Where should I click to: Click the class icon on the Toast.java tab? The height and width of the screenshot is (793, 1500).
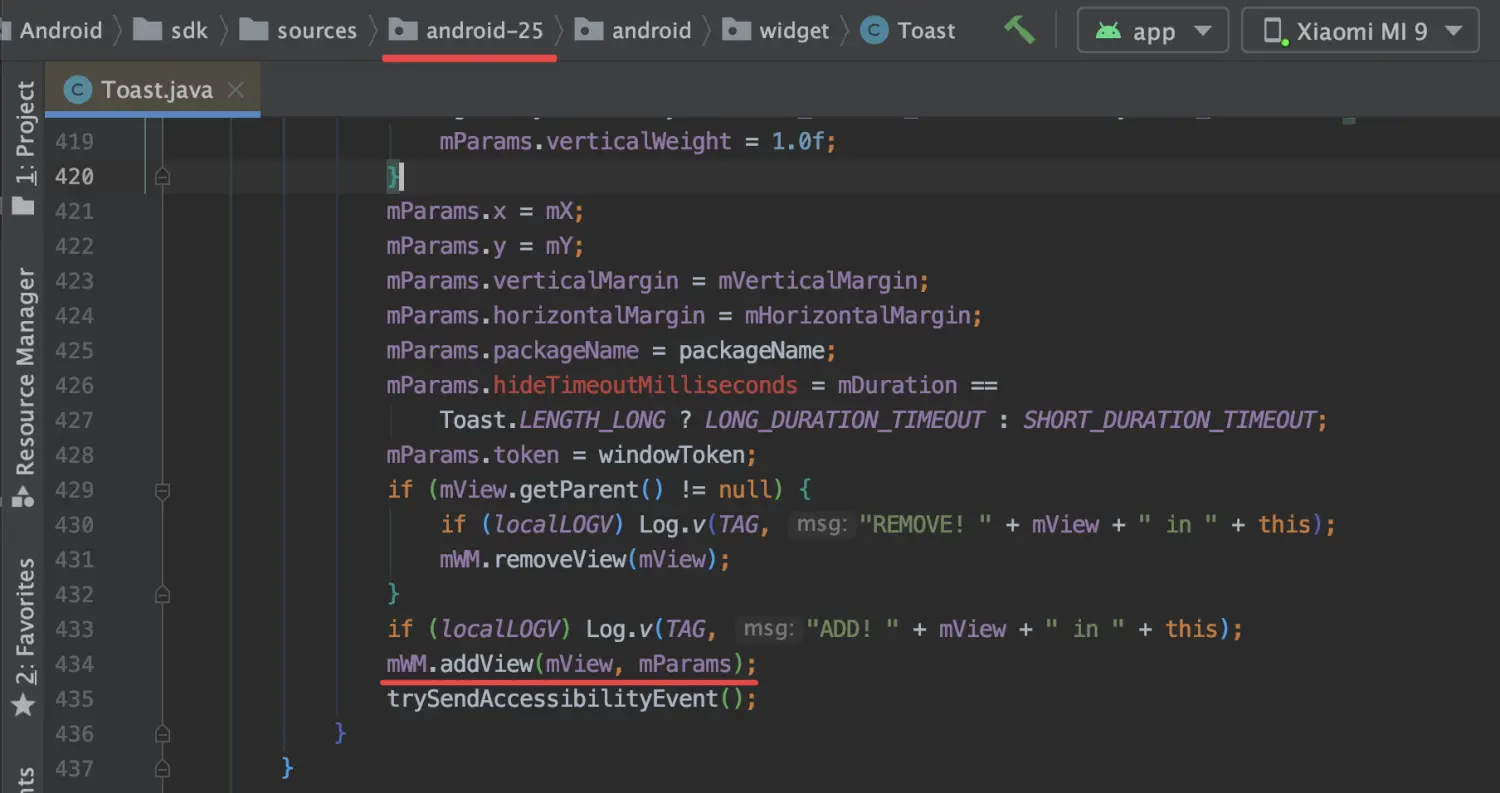click(x=79, y=90)
